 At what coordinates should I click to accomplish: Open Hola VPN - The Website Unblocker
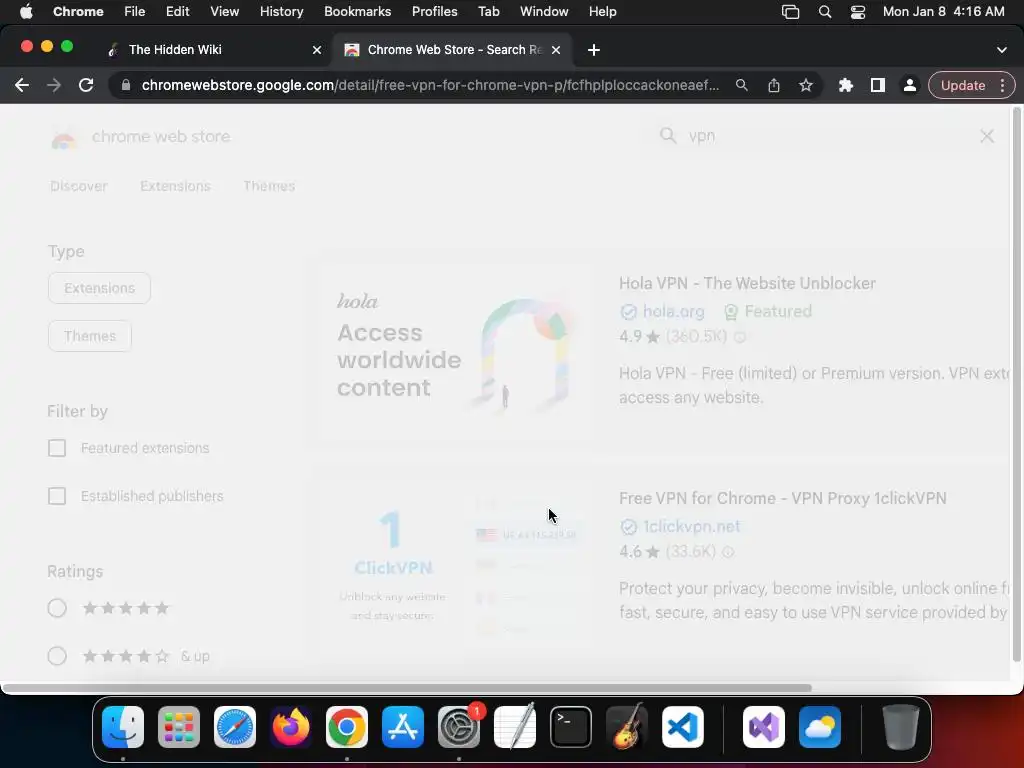(747, 283)
